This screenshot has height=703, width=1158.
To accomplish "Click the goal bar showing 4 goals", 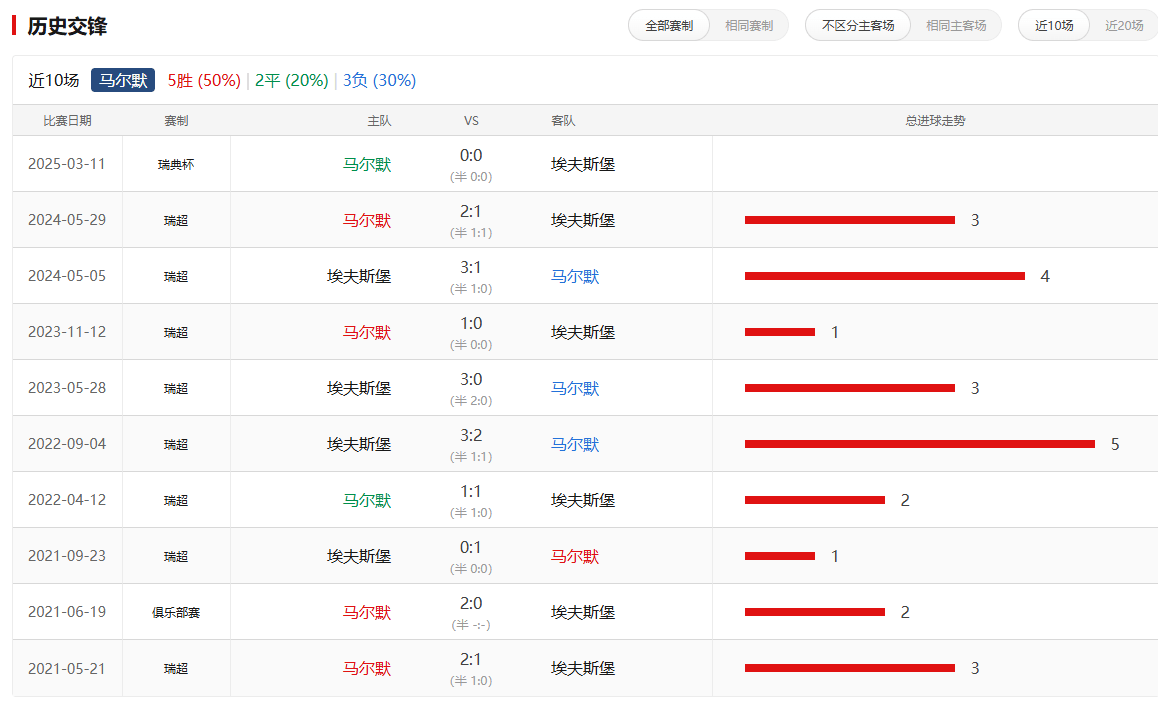I will 885,276.
